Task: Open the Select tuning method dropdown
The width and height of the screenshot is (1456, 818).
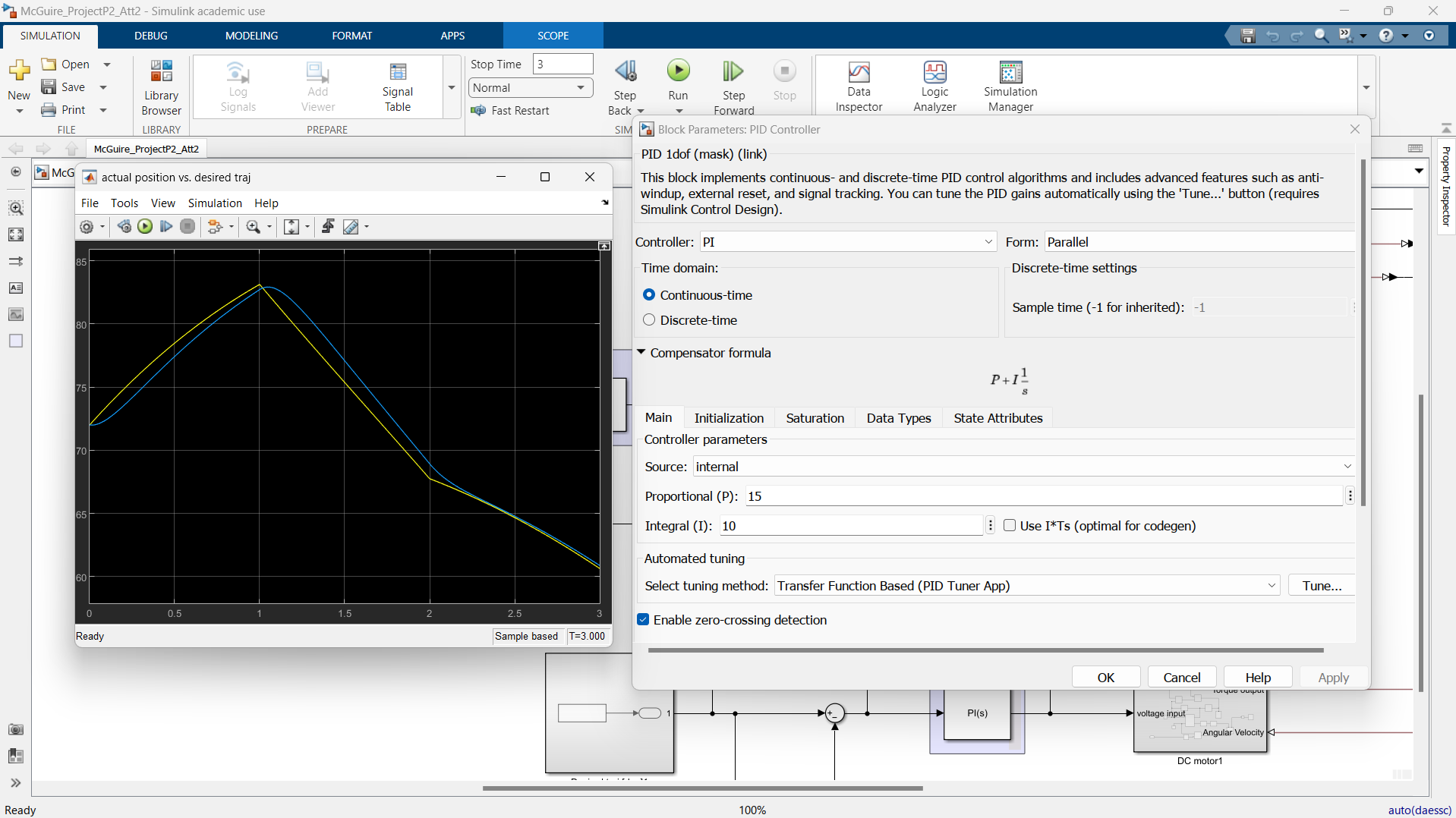Action: point(1027,586)
